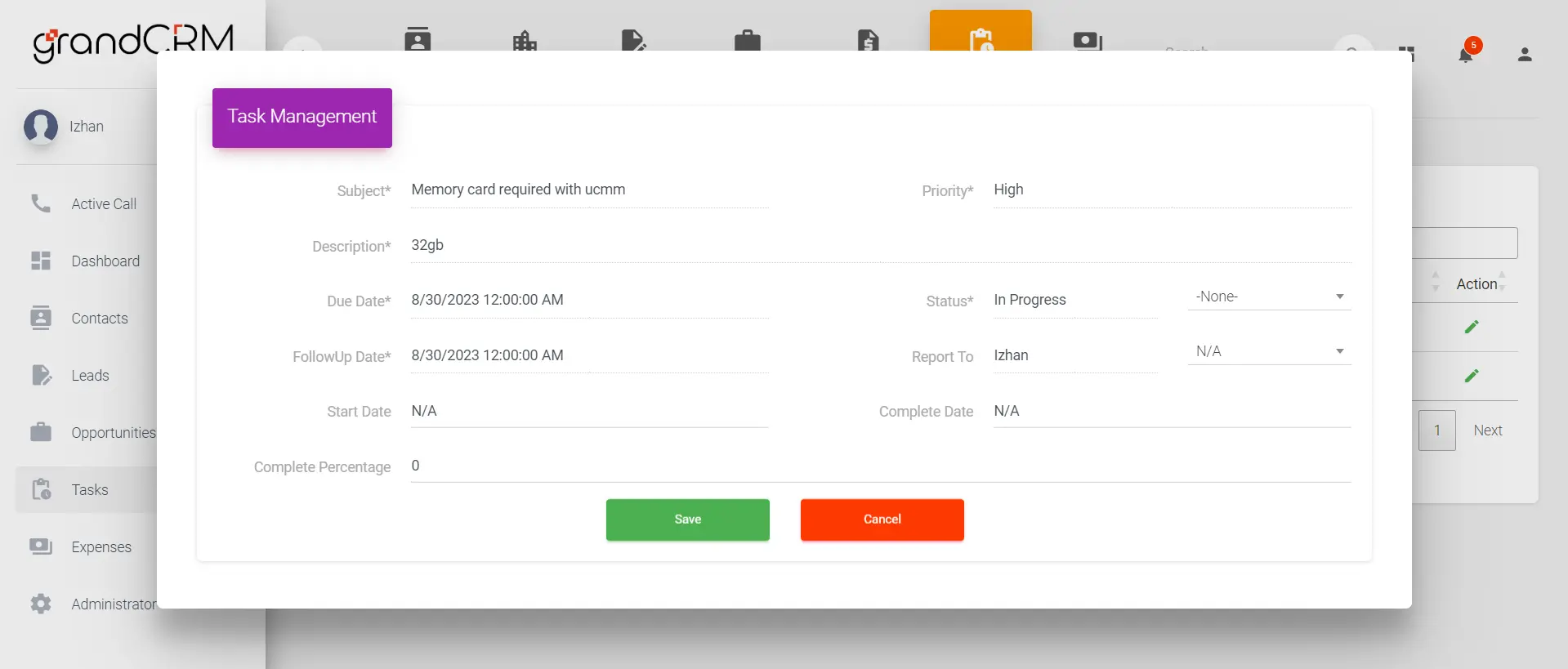1568x669 pixels.
Task: Open the user account profile icon
Action: [1524, 55]
